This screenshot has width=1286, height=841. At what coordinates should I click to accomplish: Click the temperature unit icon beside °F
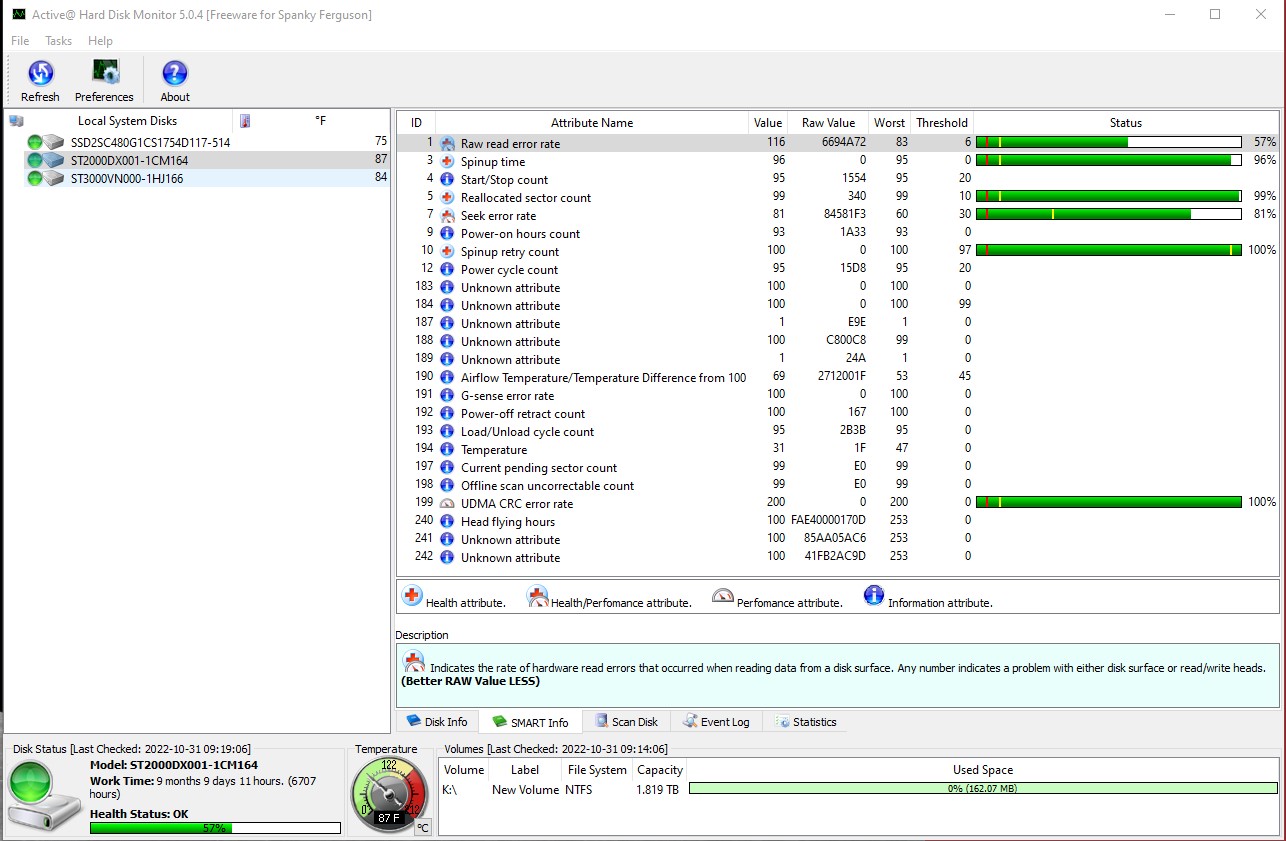(x=245, y=121)
